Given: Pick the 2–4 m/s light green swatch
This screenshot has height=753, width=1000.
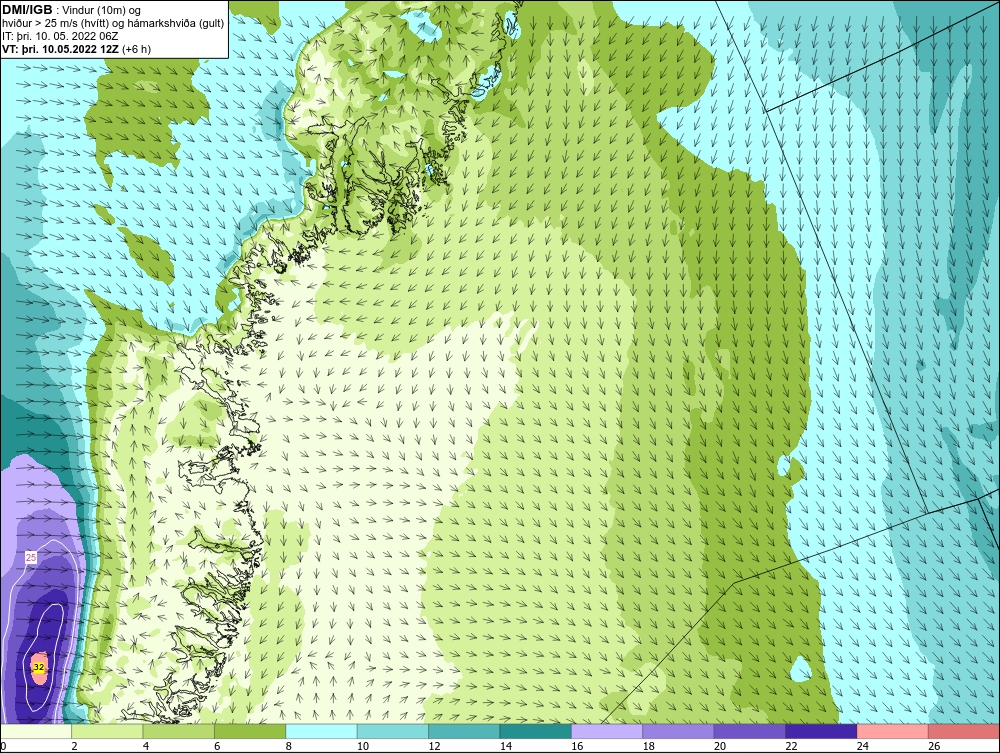Looking at the screenshot, I should click(107, 731).
